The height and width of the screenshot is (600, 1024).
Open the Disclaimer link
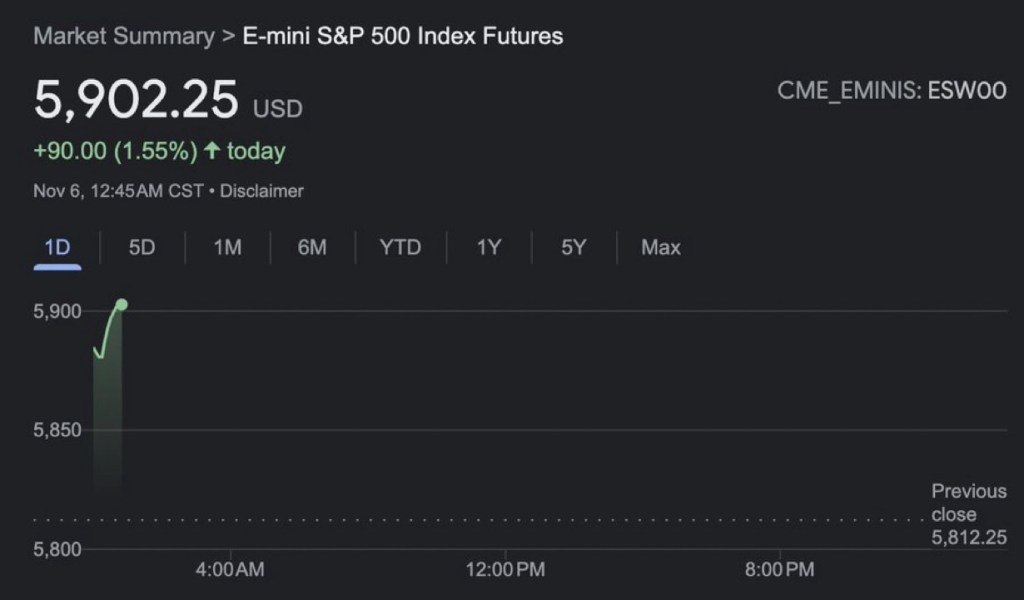coord(261,190)
